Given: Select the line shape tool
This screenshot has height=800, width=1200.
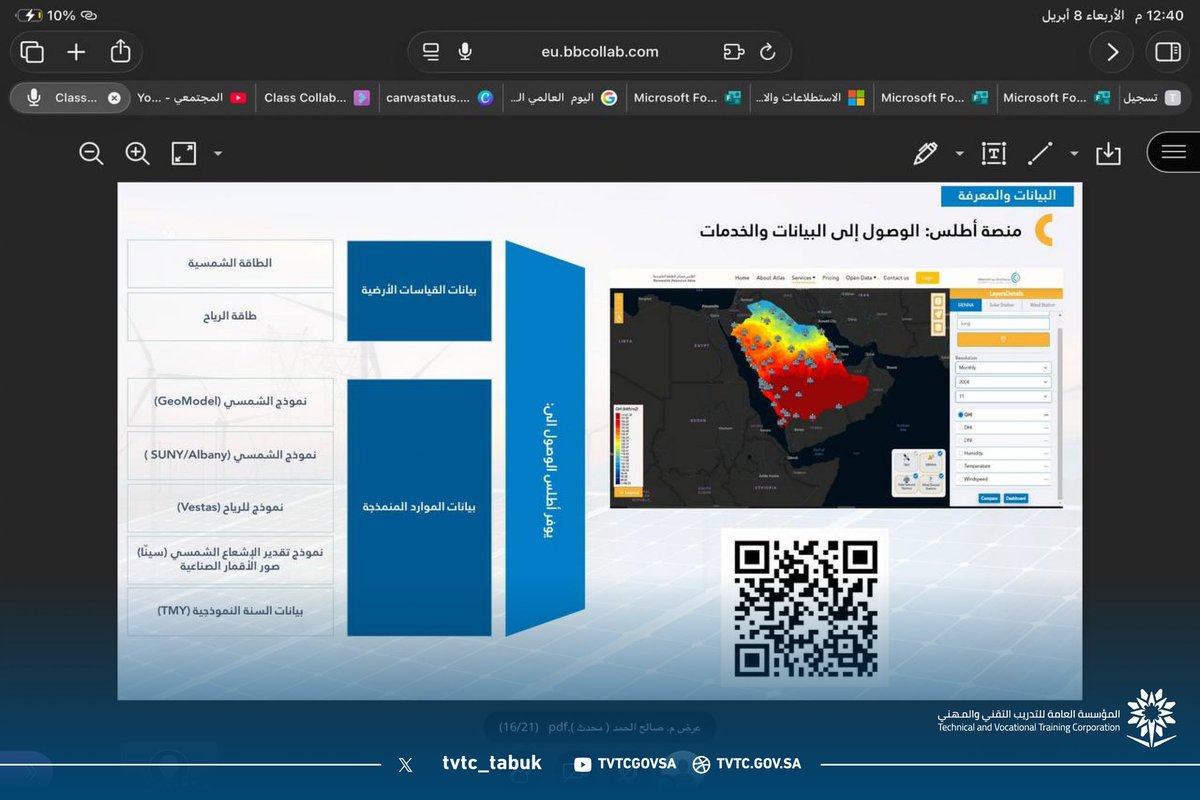Looking at the screenshot, I should click(x=1040, y=153).
